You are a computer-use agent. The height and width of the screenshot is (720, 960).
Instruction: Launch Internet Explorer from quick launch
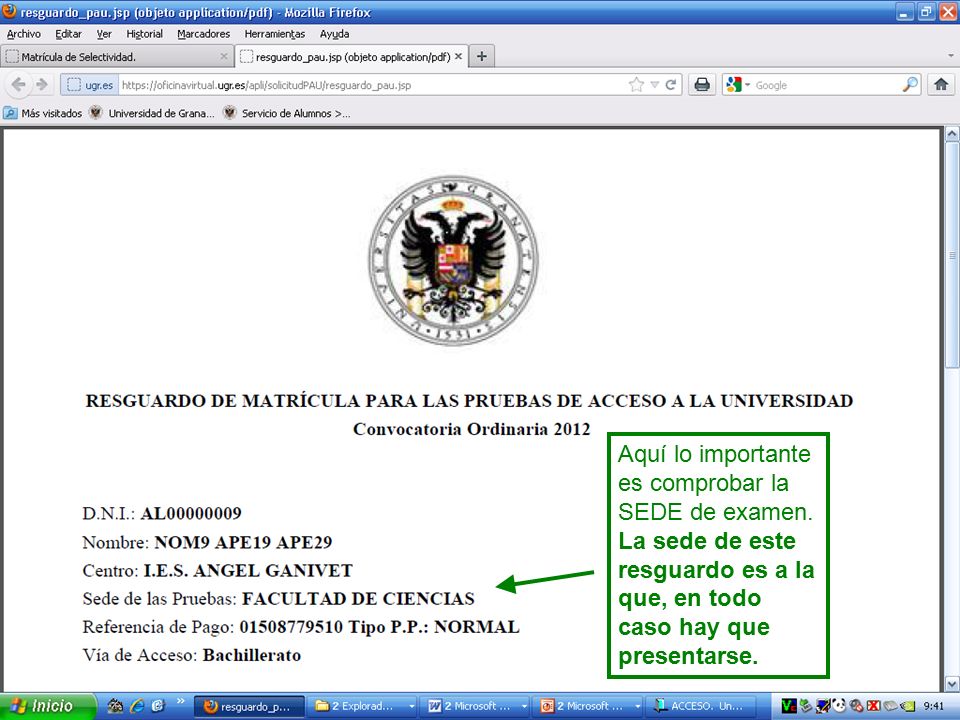(x=137, y=706)
